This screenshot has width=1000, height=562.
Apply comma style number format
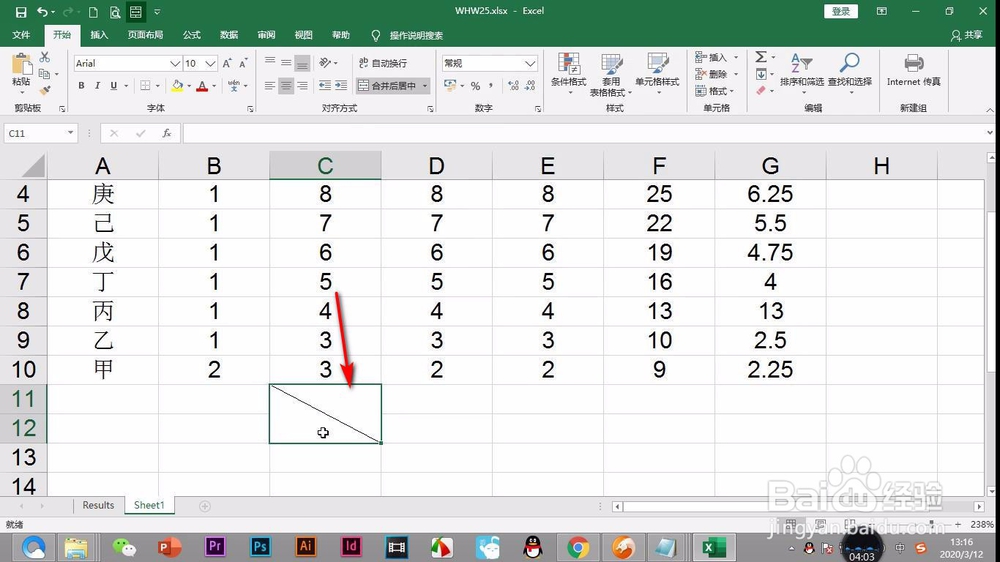(x=491, y=85)
